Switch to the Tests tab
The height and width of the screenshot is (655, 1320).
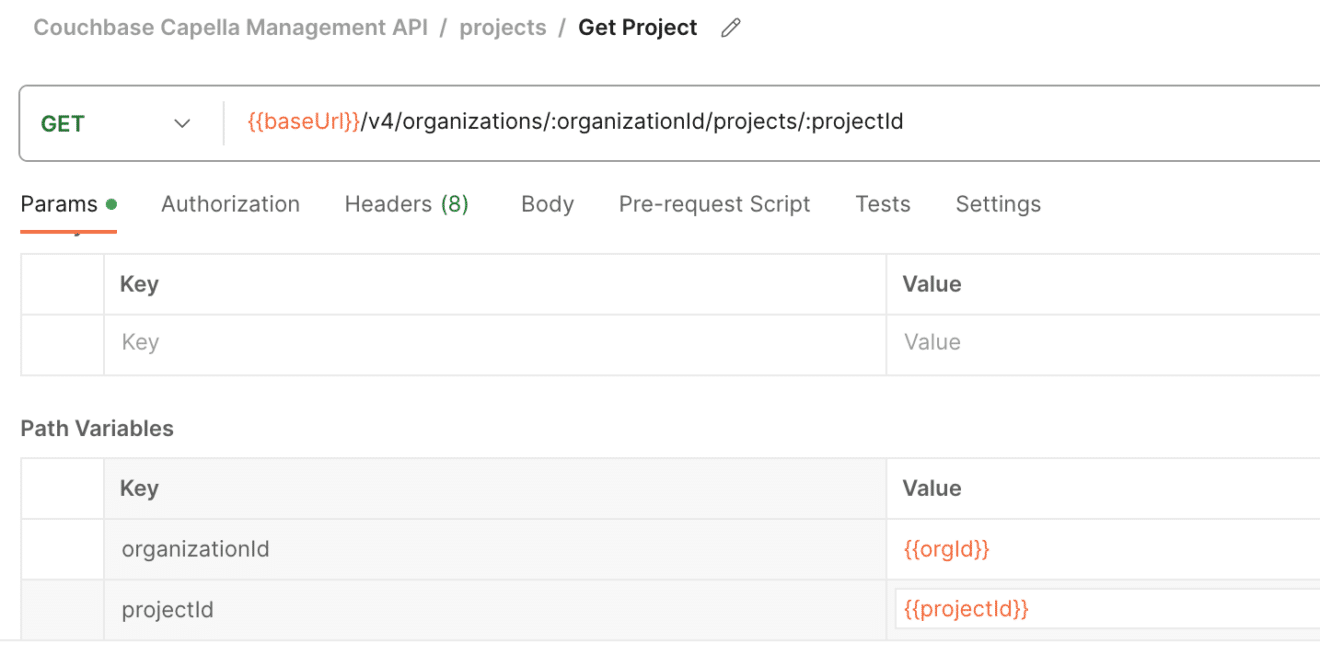coord(883,203)
